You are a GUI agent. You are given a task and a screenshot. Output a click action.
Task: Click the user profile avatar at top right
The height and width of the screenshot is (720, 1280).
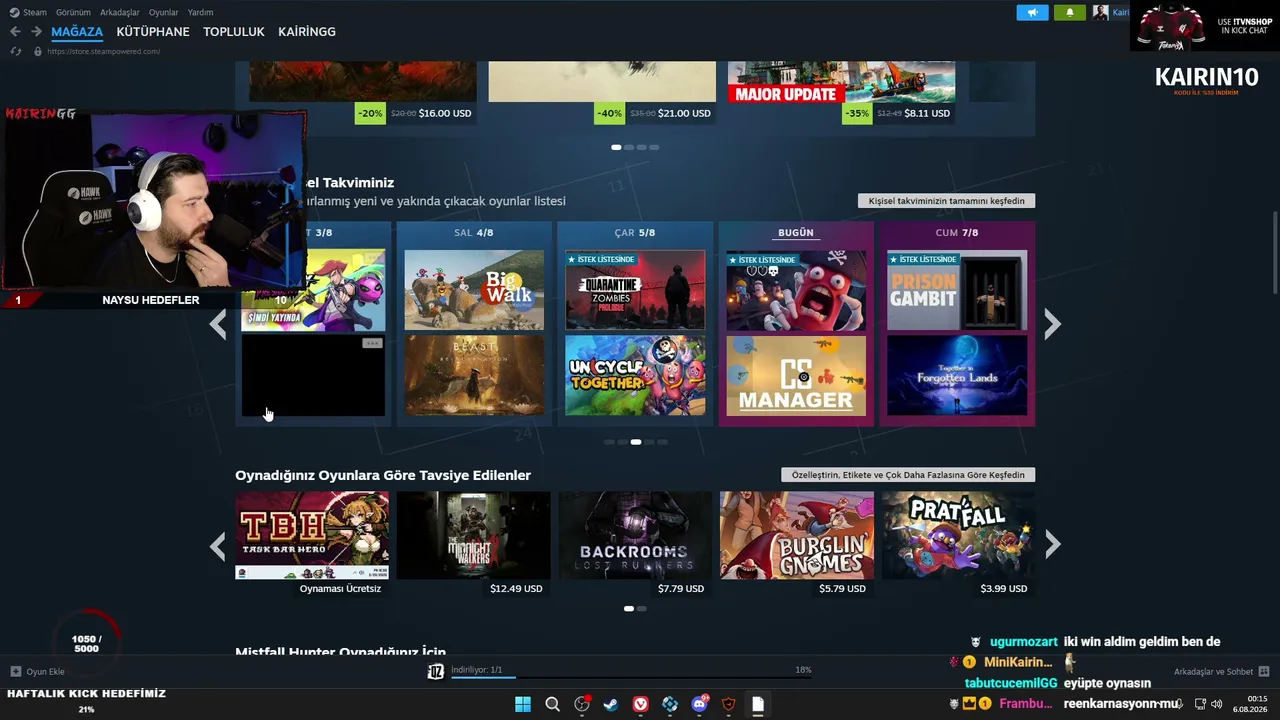[x=1100, y=12]
